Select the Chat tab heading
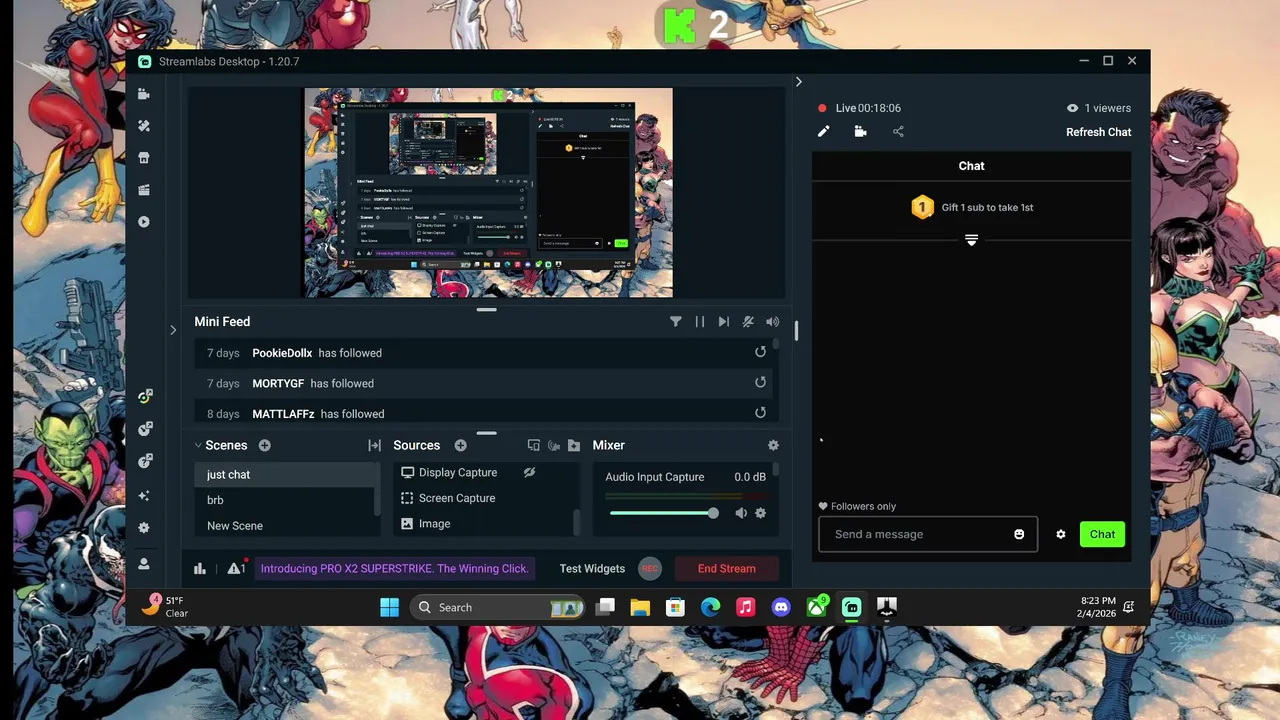Screen dimensions: 1280x720 point(971,166)
